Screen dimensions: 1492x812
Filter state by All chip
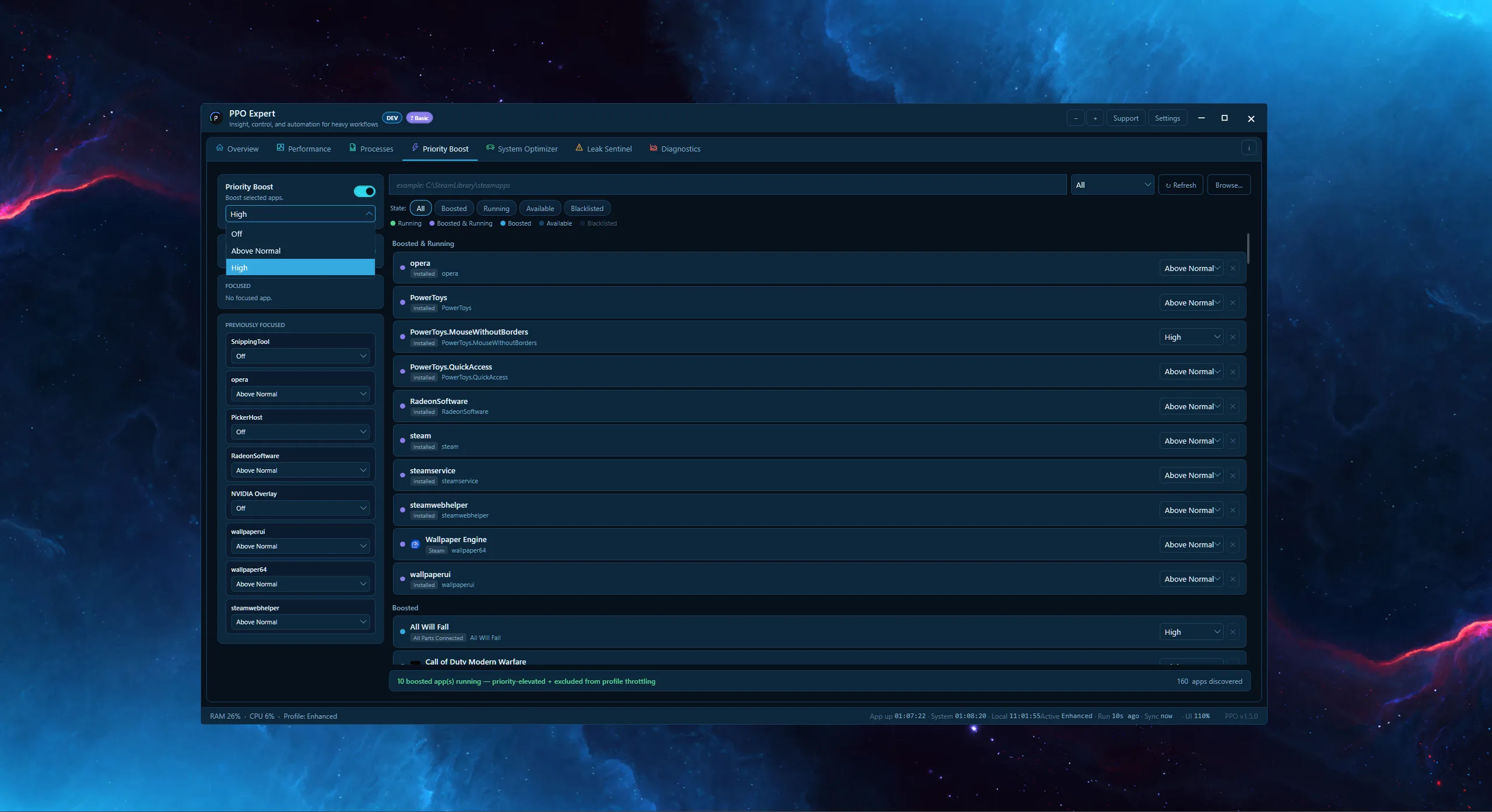pyautogui.click(x=420, y=208)
